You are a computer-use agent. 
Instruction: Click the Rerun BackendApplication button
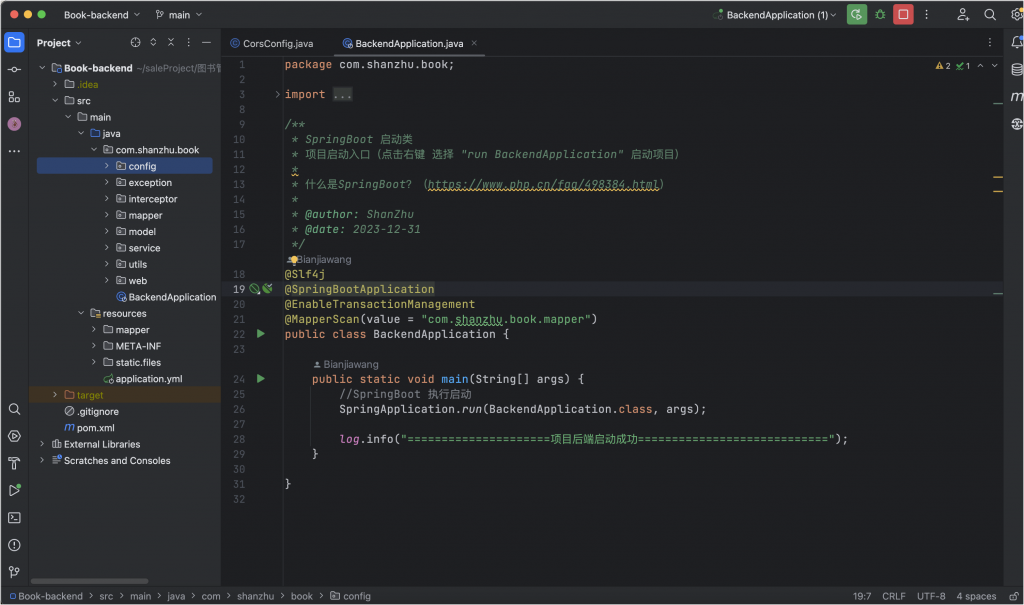tap(856, 15)
